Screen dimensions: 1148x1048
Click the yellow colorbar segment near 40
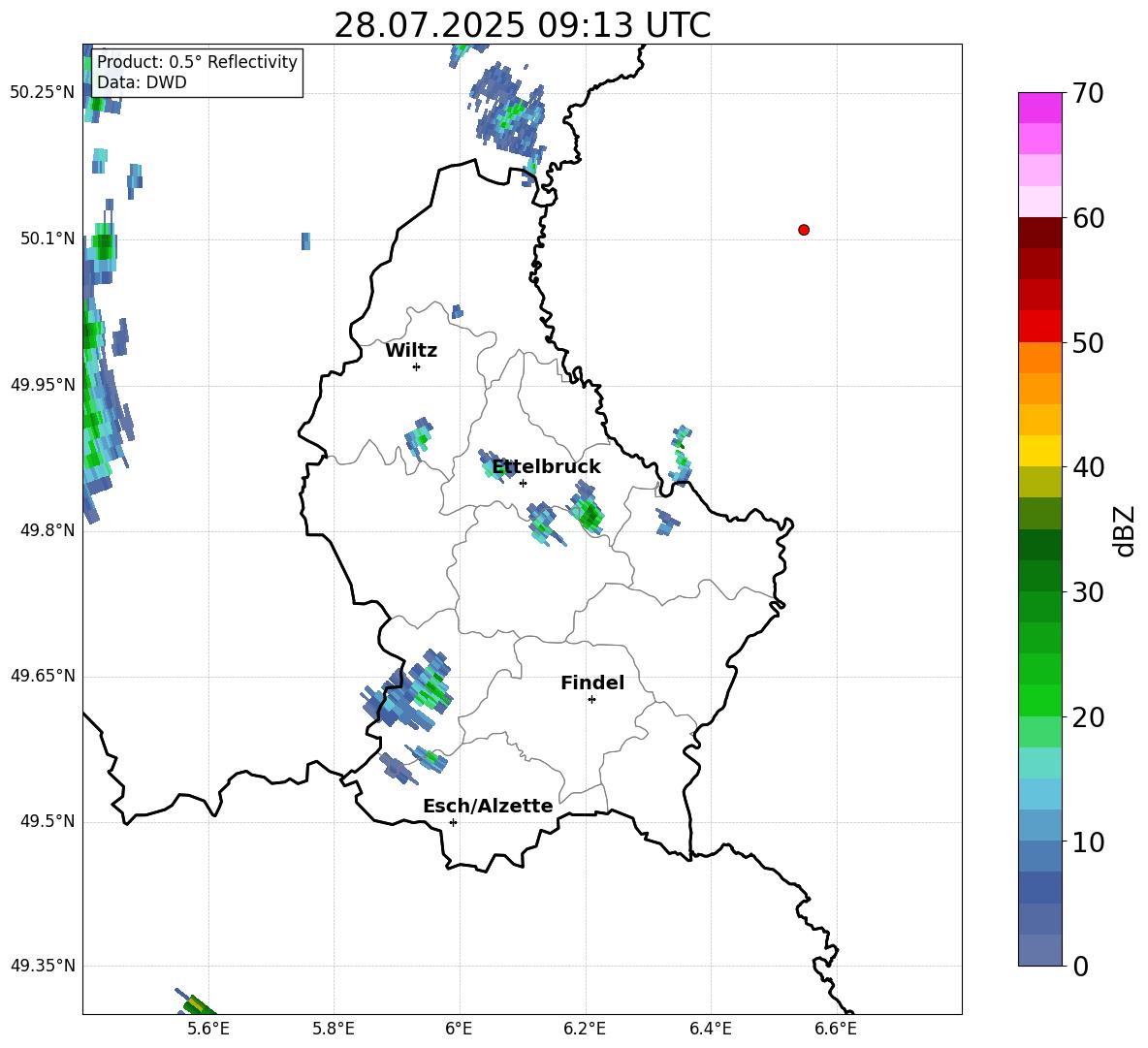(1039, 451)
